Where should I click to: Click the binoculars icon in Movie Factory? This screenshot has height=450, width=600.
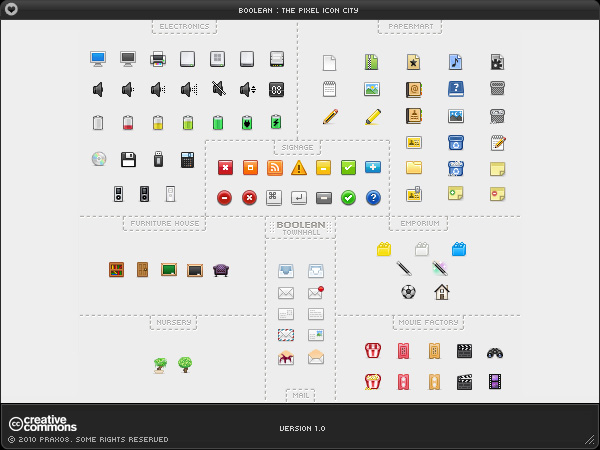(494, 352)
